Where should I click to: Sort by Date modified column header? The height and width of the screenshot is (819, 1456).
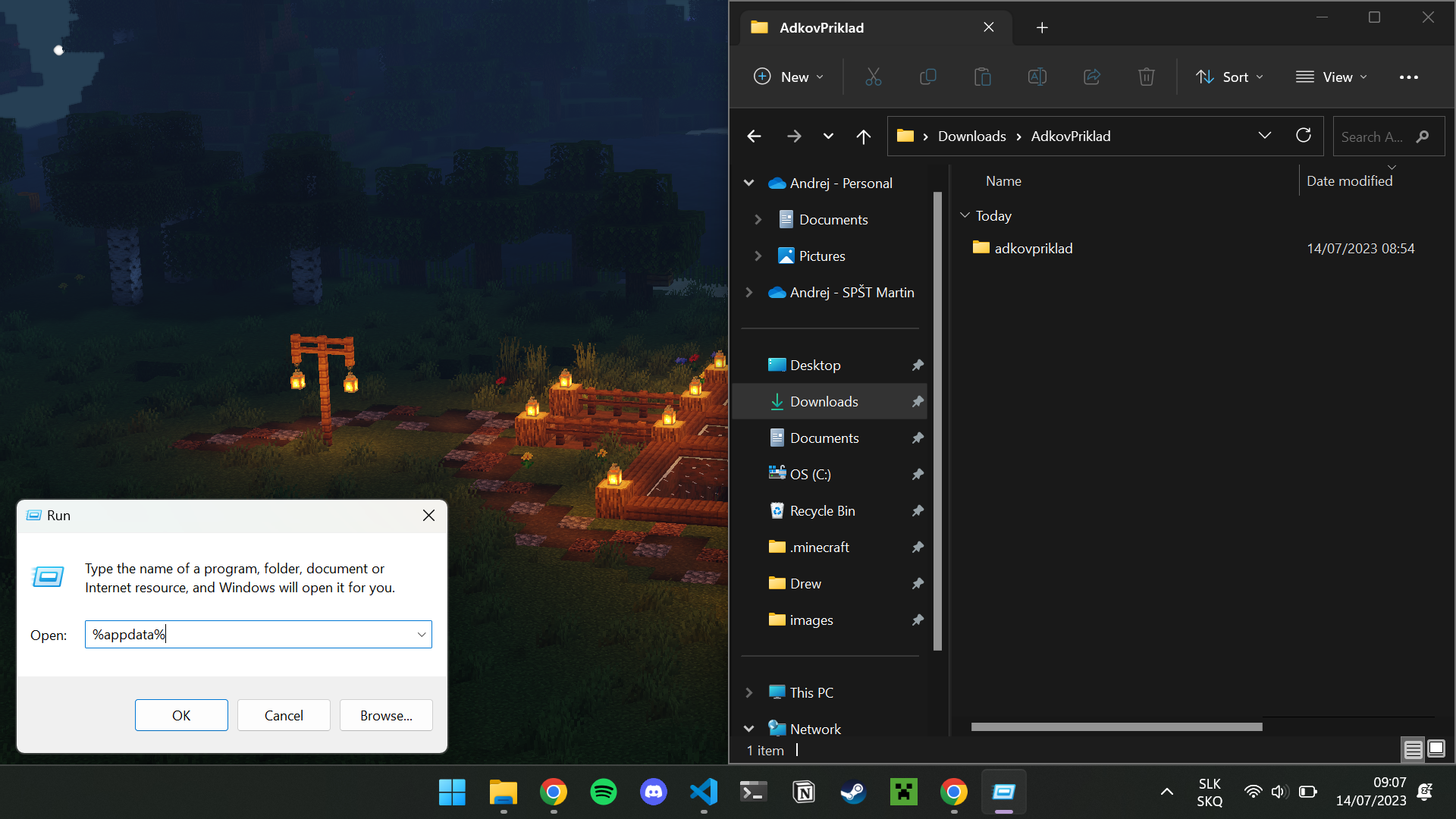tap(1349, 180)
